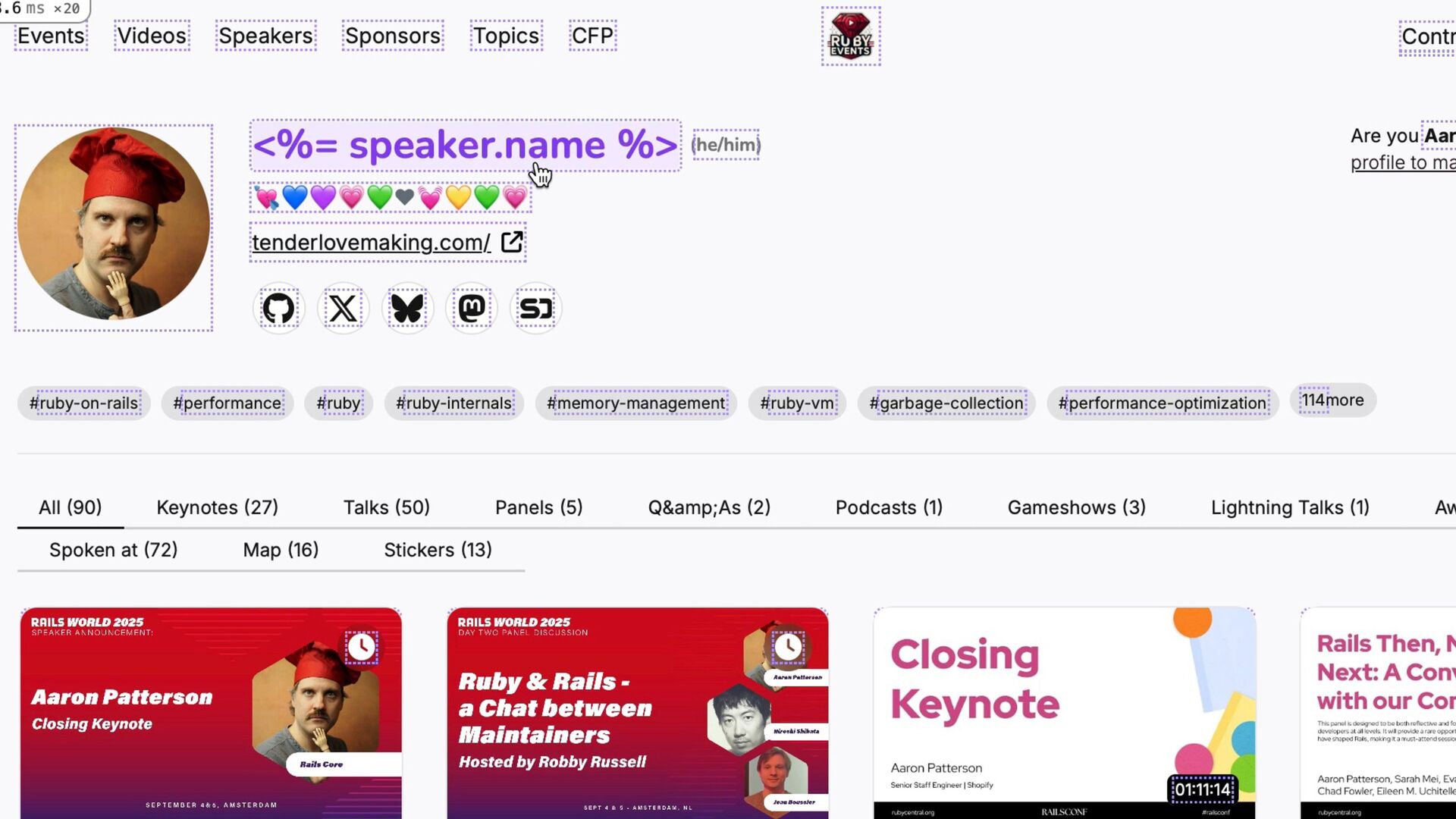Click external link icon beside tenderlovemaking.com
The width and height of the screenshot is (1456, 819).
512,242
